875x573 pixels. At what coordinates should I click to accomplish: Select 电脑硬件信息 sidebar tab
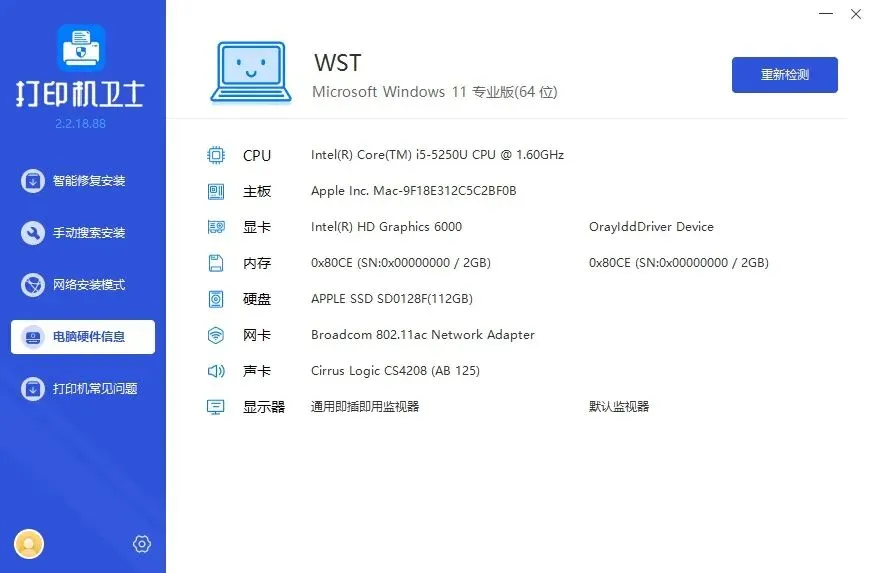[x=83, y=336]
